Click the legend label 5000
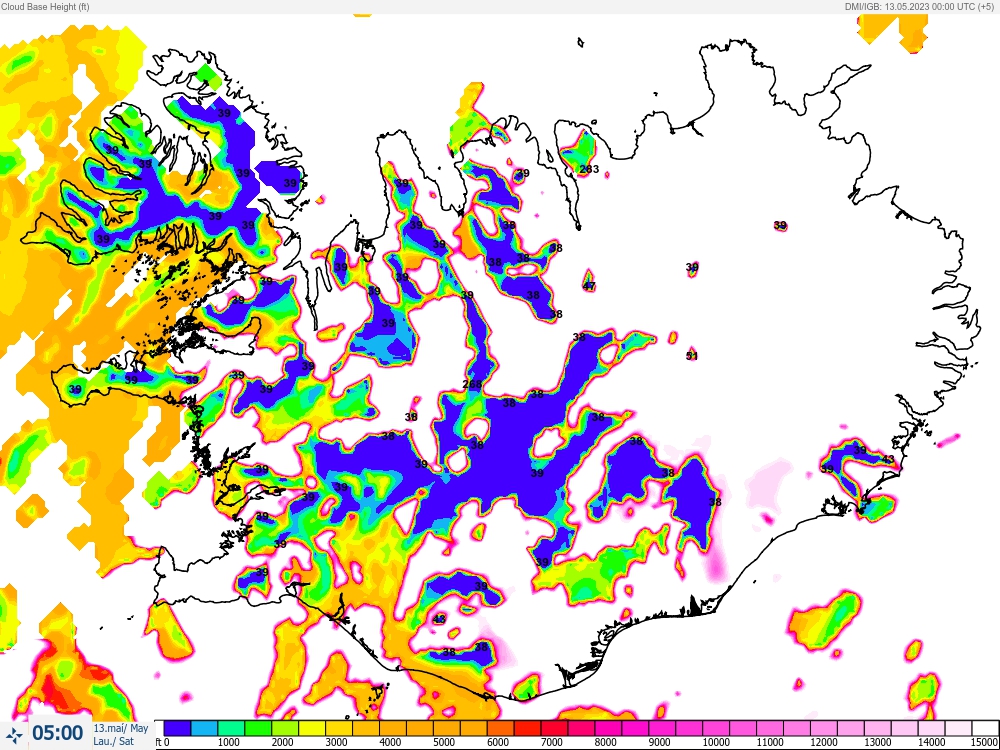1000x750 pixels. pos(444,742)
